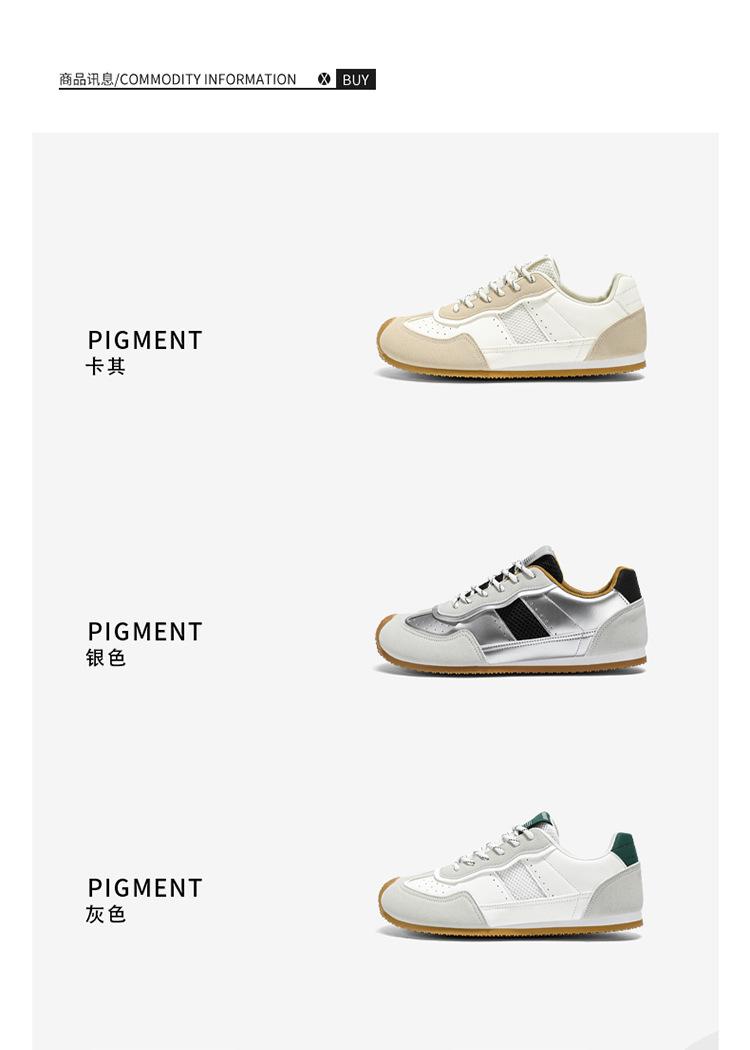
Task: Click the gum sole of the gray sneaker
Action: point(510,927)
